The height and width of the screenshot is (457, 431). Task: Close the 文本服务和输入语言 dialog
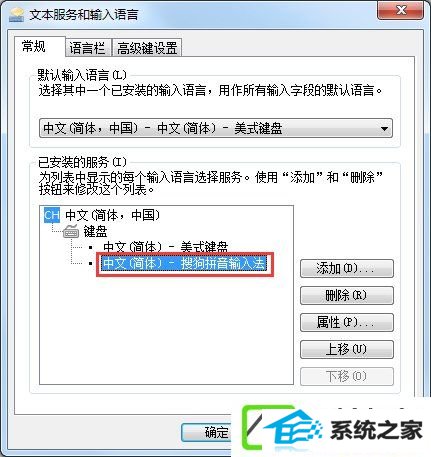pos(400,10)
